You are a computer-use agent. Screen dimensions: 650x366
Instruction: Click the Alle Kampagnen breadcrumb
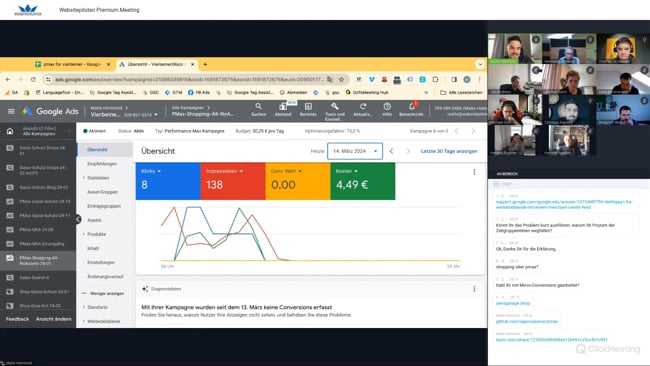[x=188, y=108]
